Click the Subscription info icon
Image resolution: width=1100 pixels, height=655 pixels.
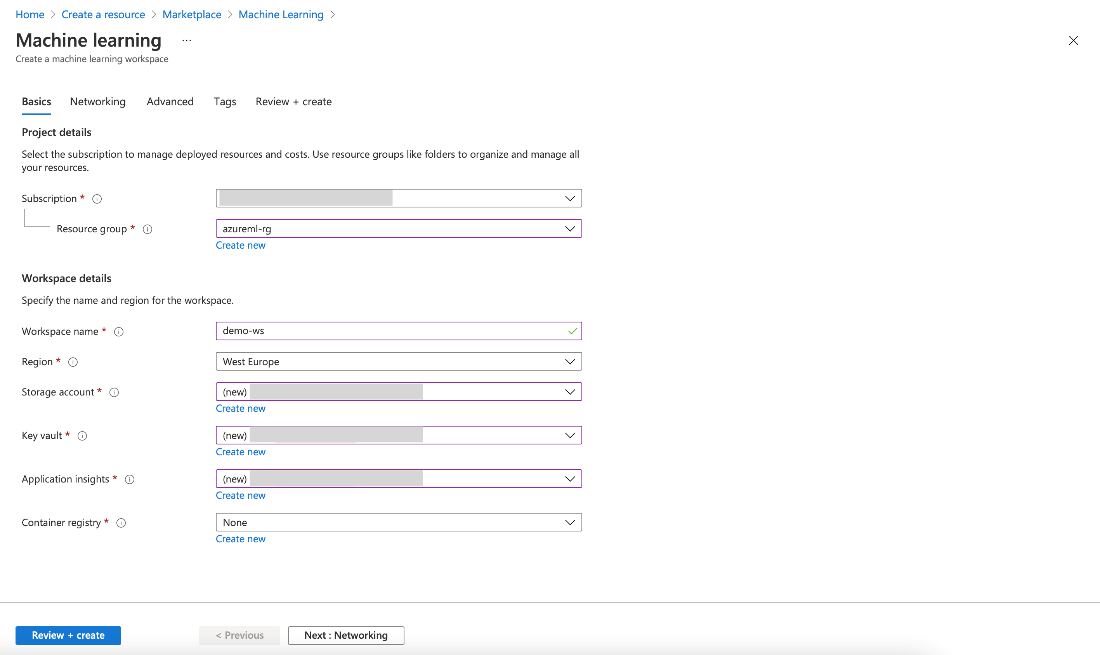[98, 199]
